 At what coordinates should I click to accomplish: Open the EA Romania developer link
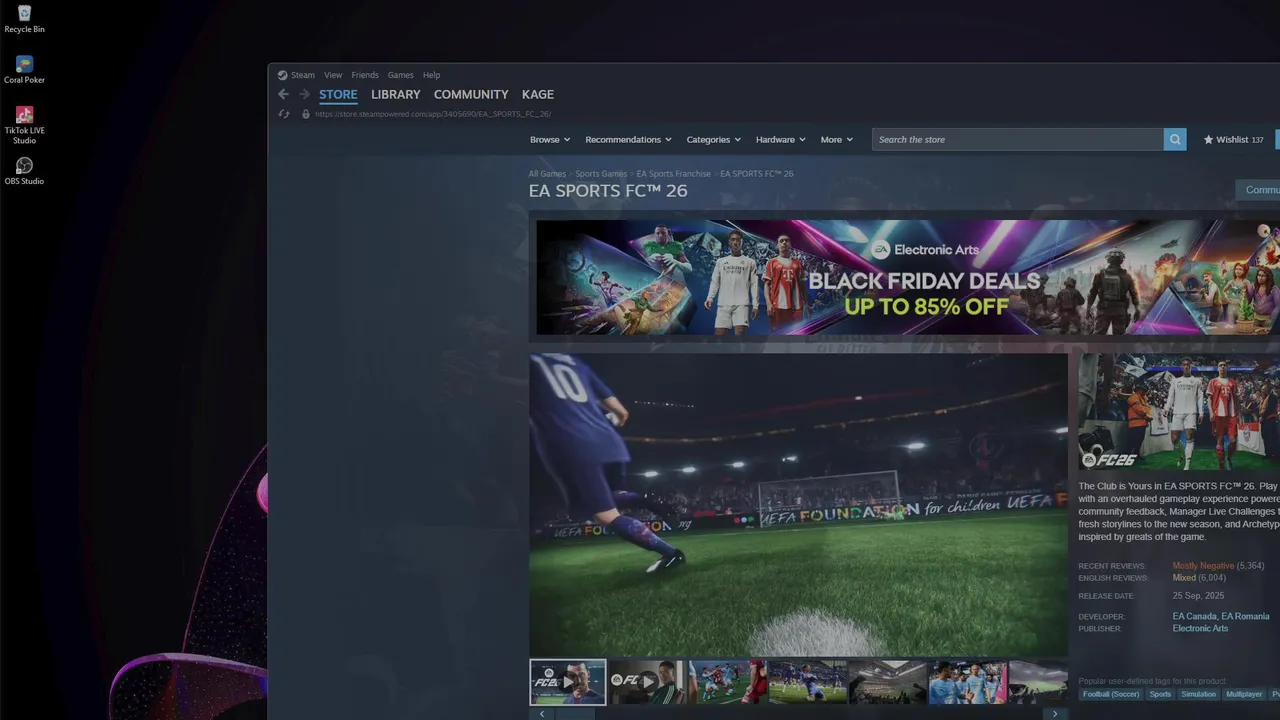pos(1245,617)
